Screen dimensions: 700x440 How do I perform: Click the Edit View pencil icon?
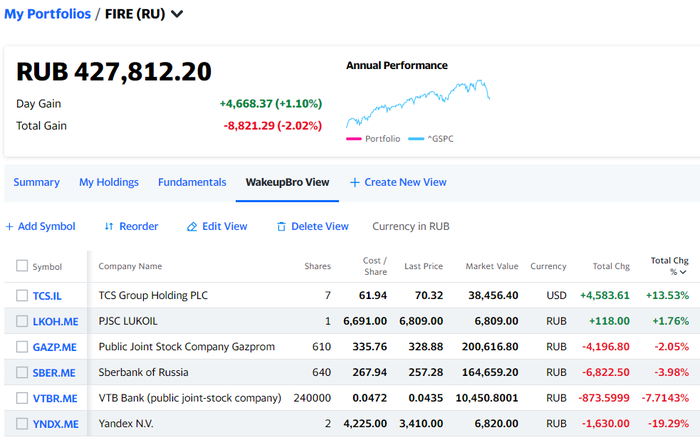[x=192, y=227]
